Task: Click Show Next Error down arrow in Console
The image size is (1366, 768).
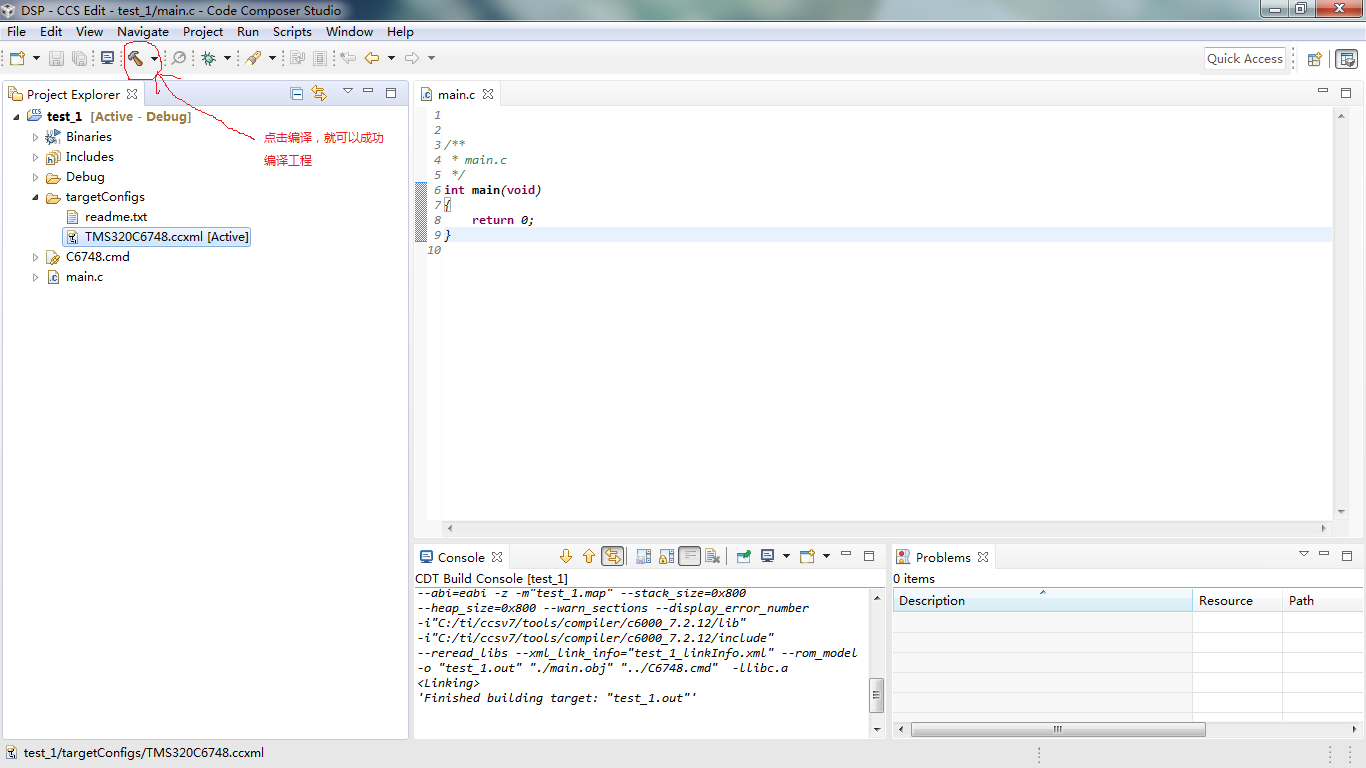Action: 566,556
